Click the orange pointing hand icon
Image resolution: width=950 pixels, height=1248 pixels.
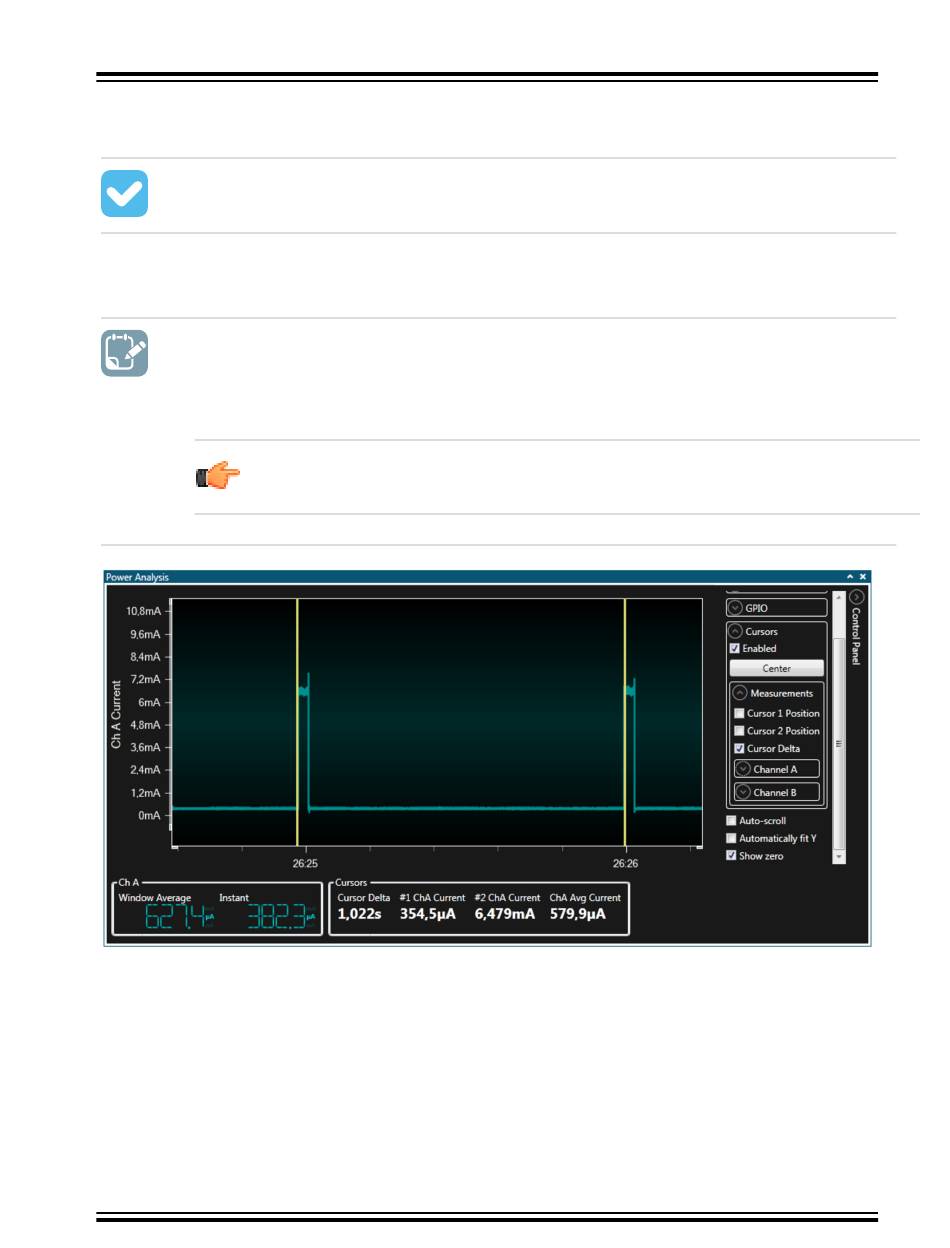point(217,476)
